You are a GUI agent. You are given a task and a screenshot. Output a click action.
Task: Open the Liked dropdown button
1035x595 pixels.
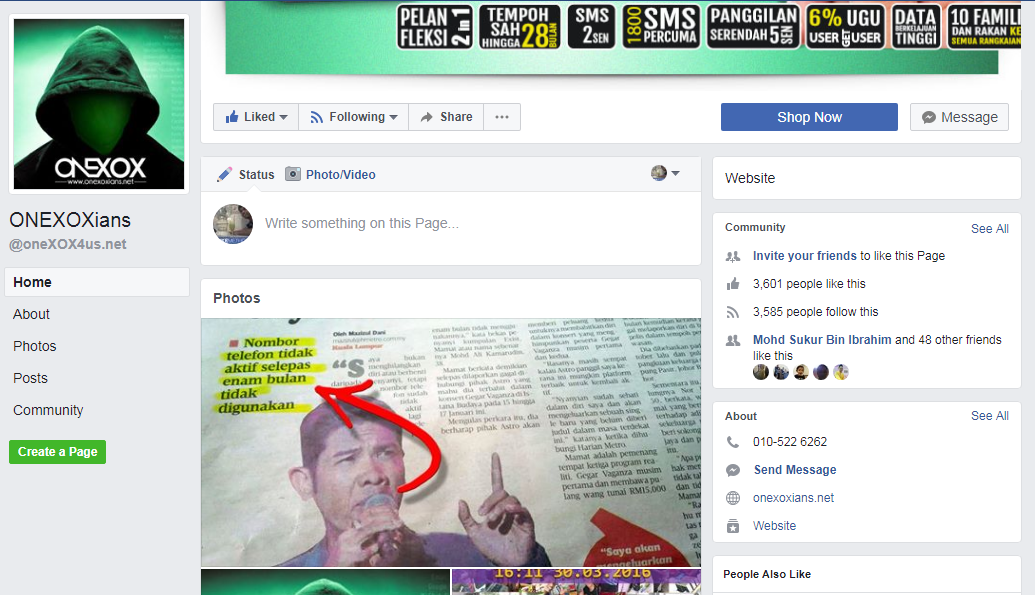click(x=256, y=117)
